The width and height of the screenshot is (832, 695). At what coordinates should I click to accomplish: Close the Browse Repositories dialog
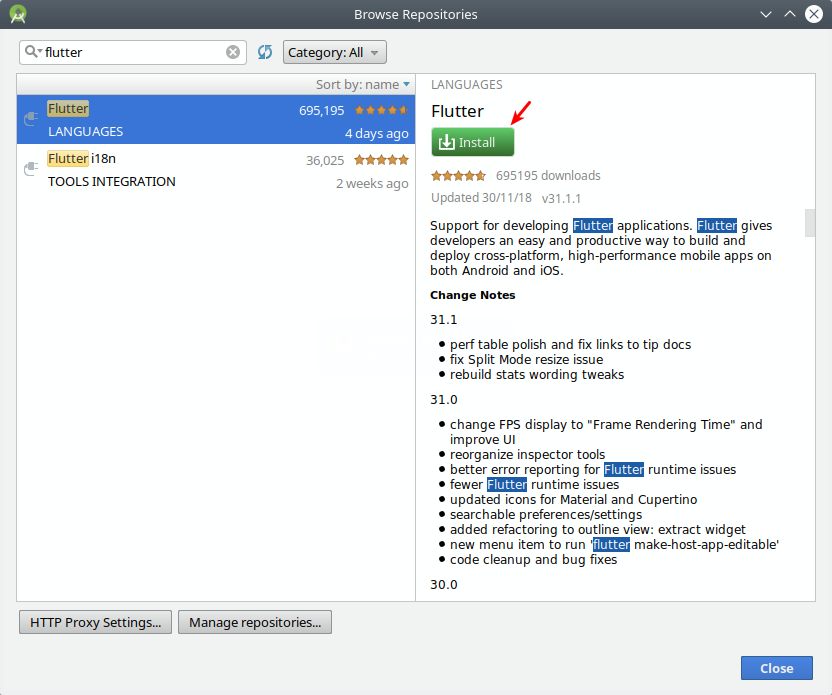point(776,668)
